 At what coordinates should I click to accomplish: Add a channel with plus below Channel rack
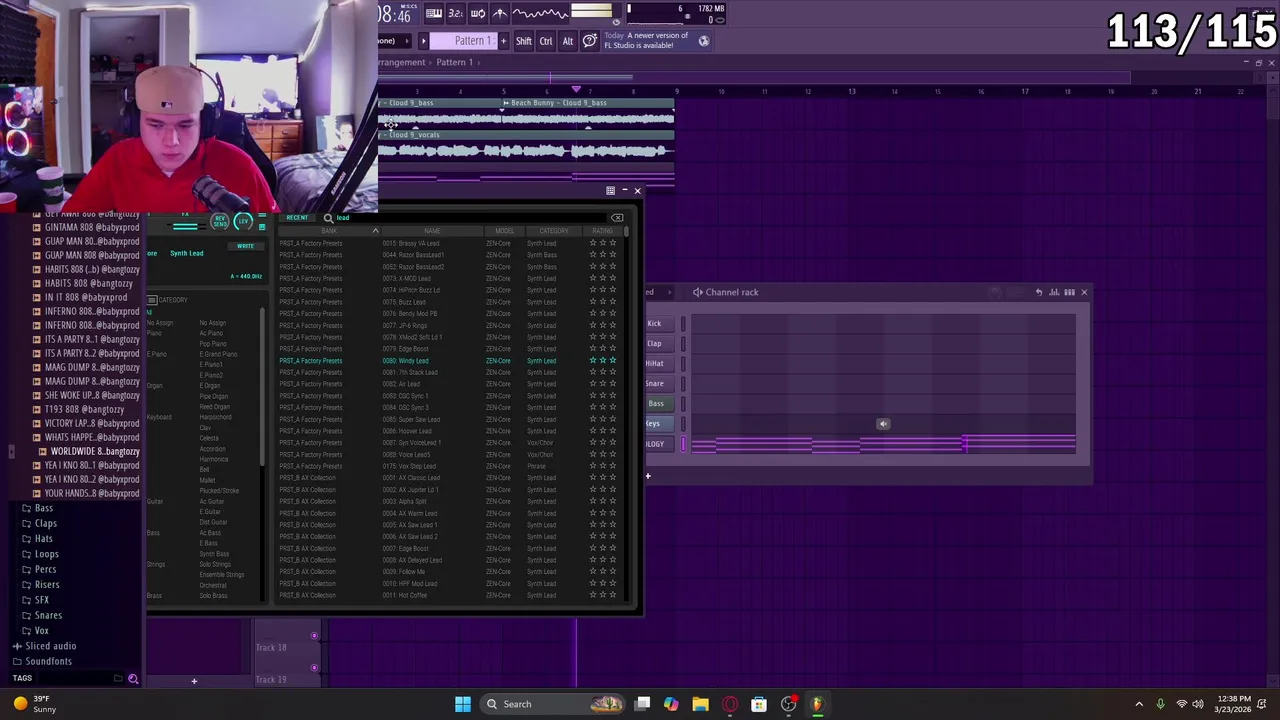click(x=648, y=476)
